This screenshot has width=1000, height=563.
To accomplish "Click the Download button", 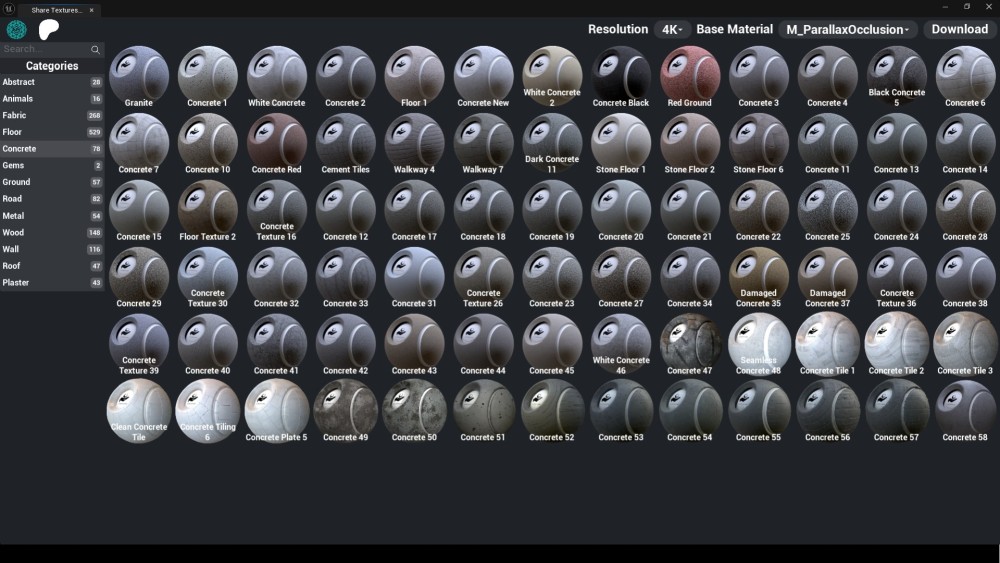I will click(x=960, y=29).
